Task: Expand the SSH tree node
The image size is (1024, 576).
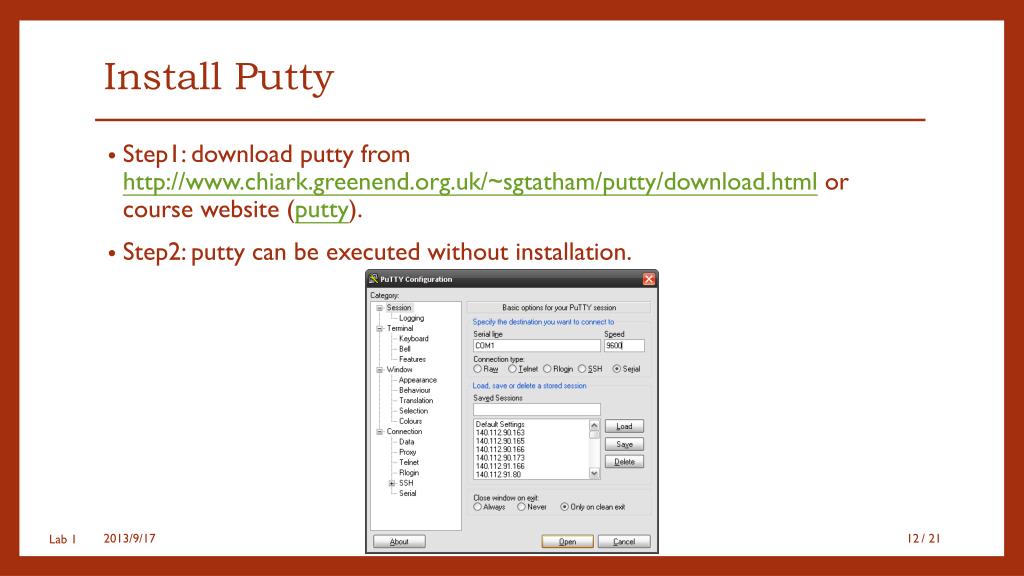Action: pyautogui.click(x=392, y=483)
